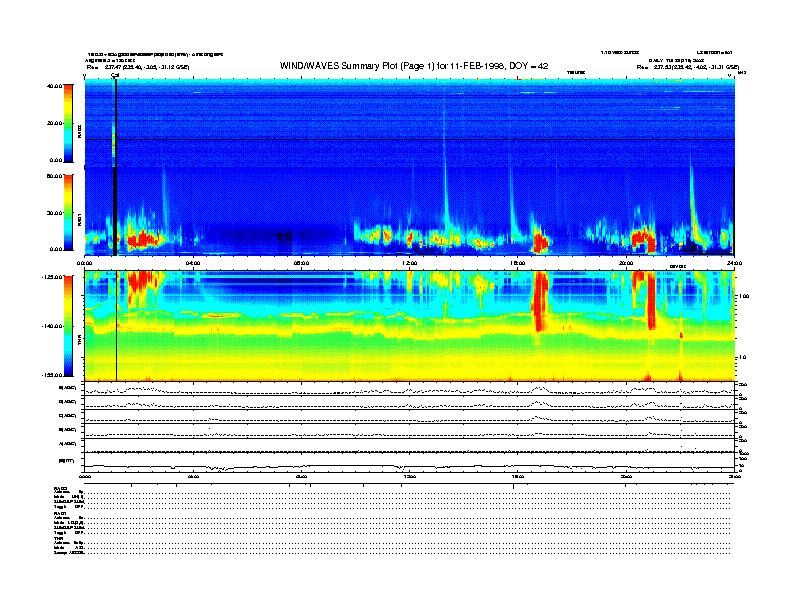The image size is (792, 612).
Task: Click the 16:00 label under RAD1 spectrogram
Action: pos(518,263)
